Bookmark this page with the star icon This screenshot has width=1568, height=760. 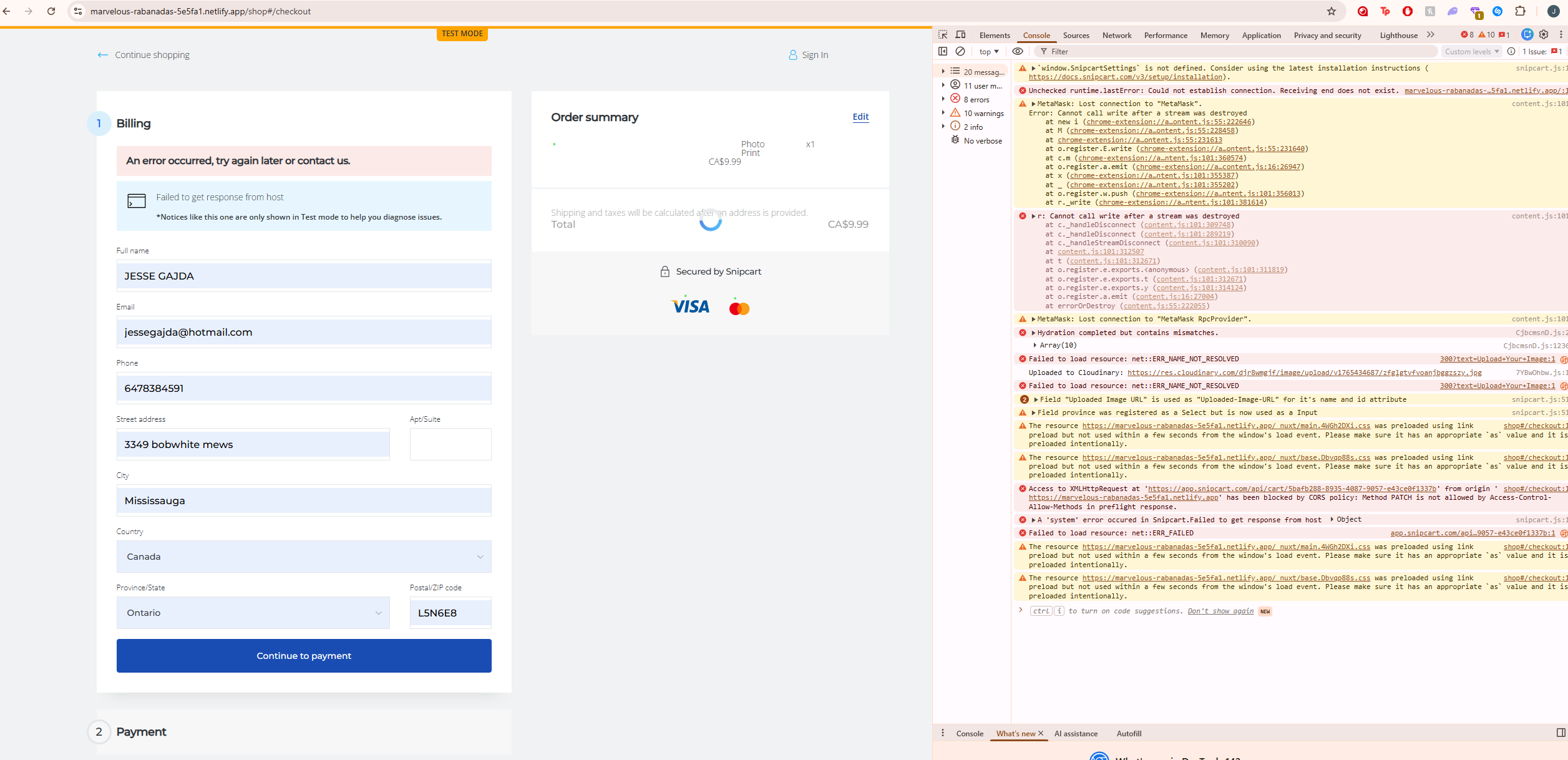(x=1332, y=11)
